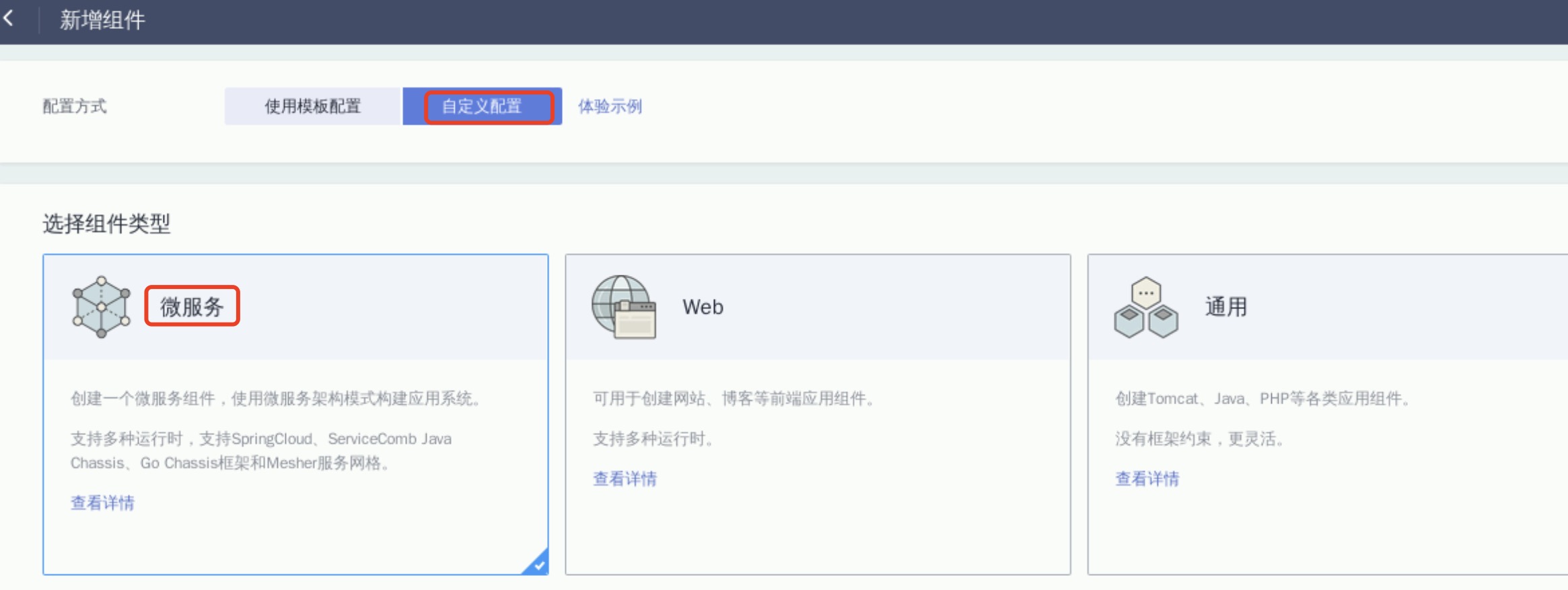Image resolution: width=1568 pixels, height=590 pixels.
Task: Click the 选择组件类型 section heading
Action: coord(106,224)
